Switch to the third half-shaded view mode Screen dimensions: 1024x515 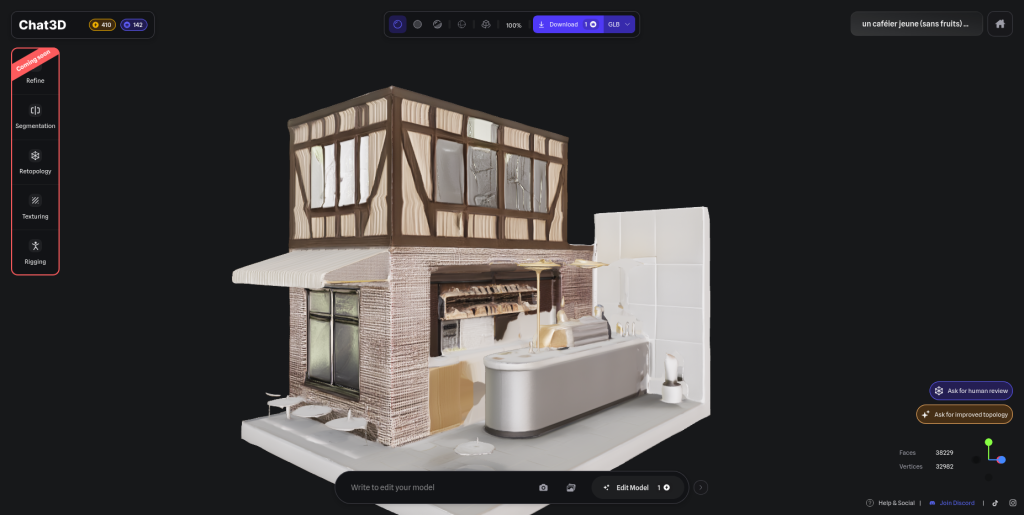[x=437, y=24]
